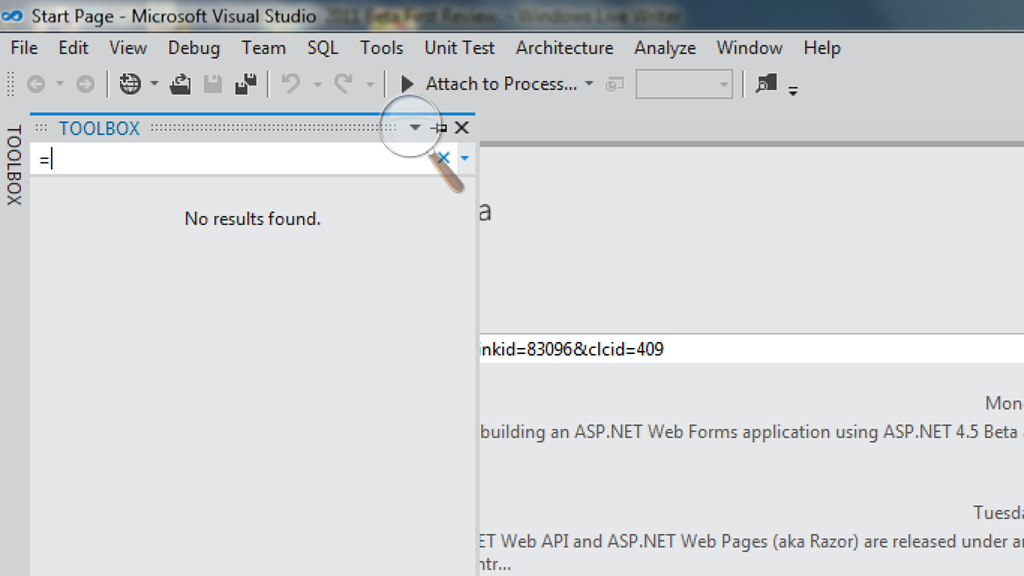The image size is (1024, 576).
Task: Click the Visual Studio infinity logo icon
Action: pos(12,16)
